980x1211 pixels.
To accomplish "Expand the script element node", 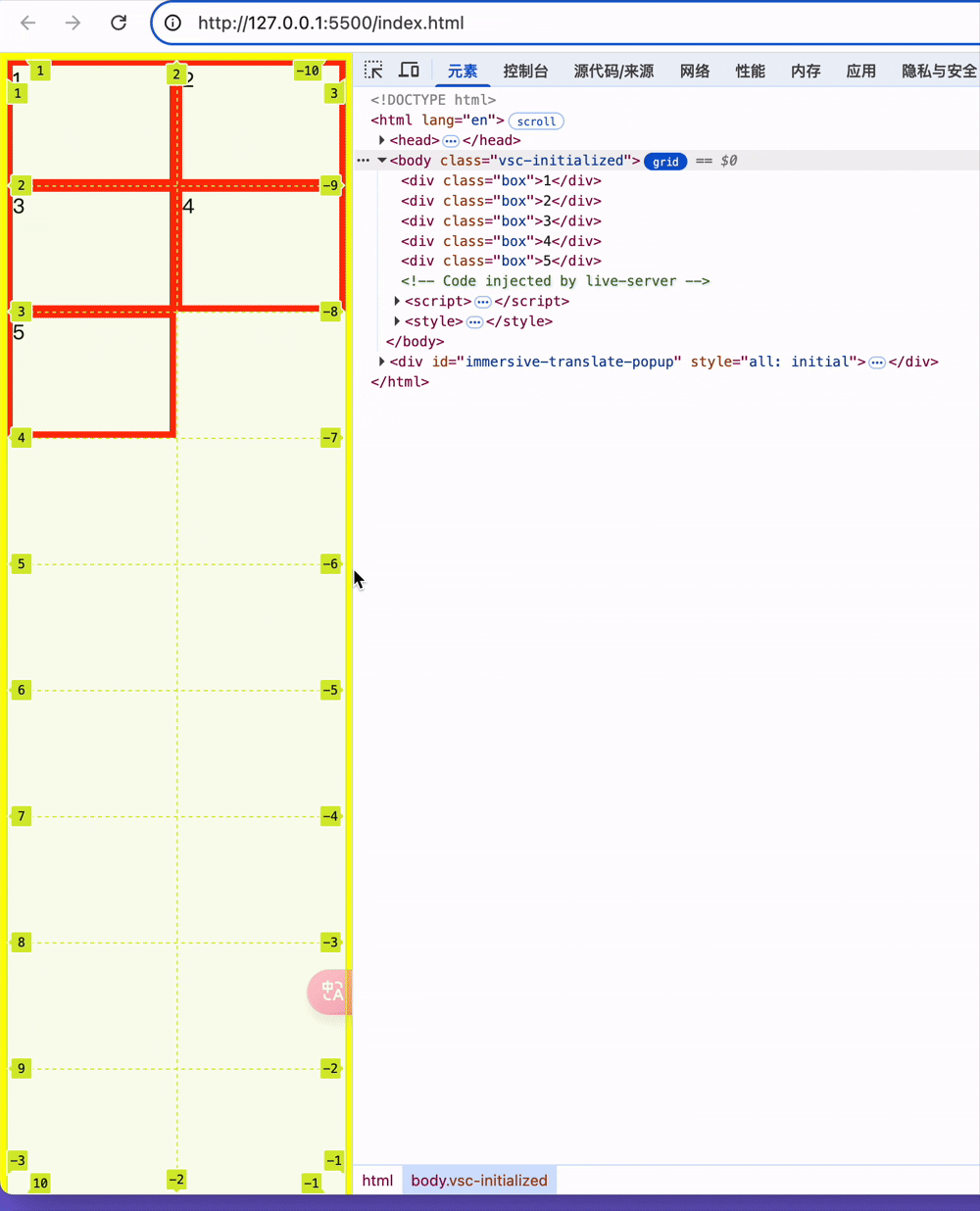I will coord(397,301).
